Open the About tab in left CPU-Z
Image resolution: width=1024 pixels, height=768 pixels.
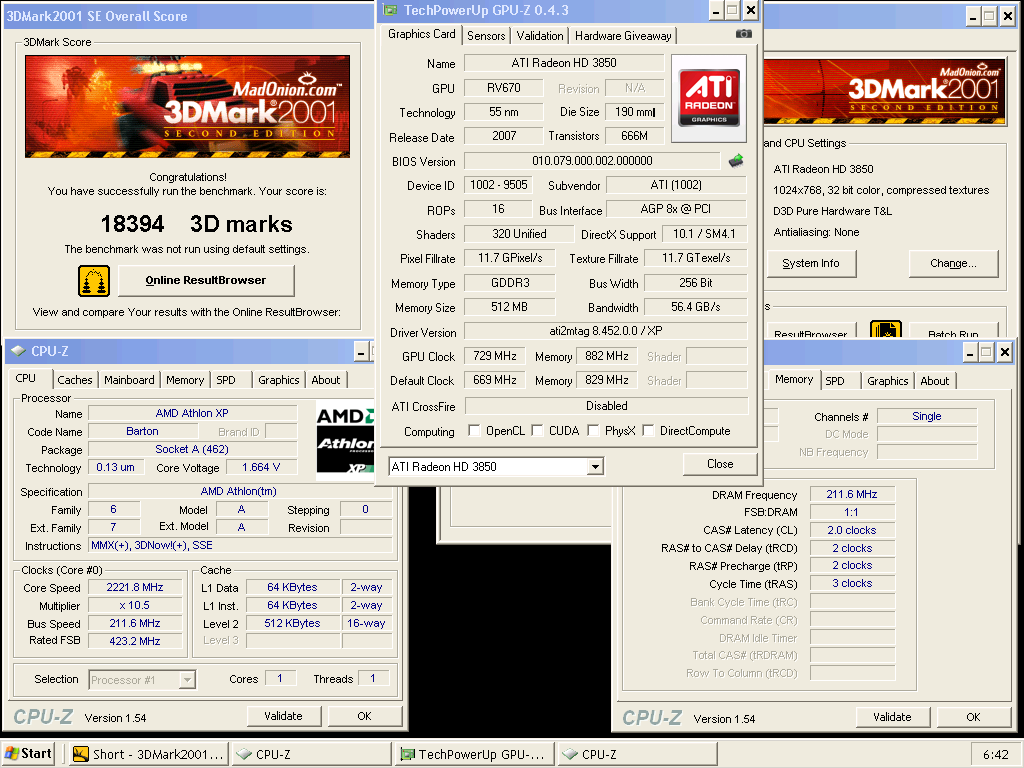click(x=326, y=380)
